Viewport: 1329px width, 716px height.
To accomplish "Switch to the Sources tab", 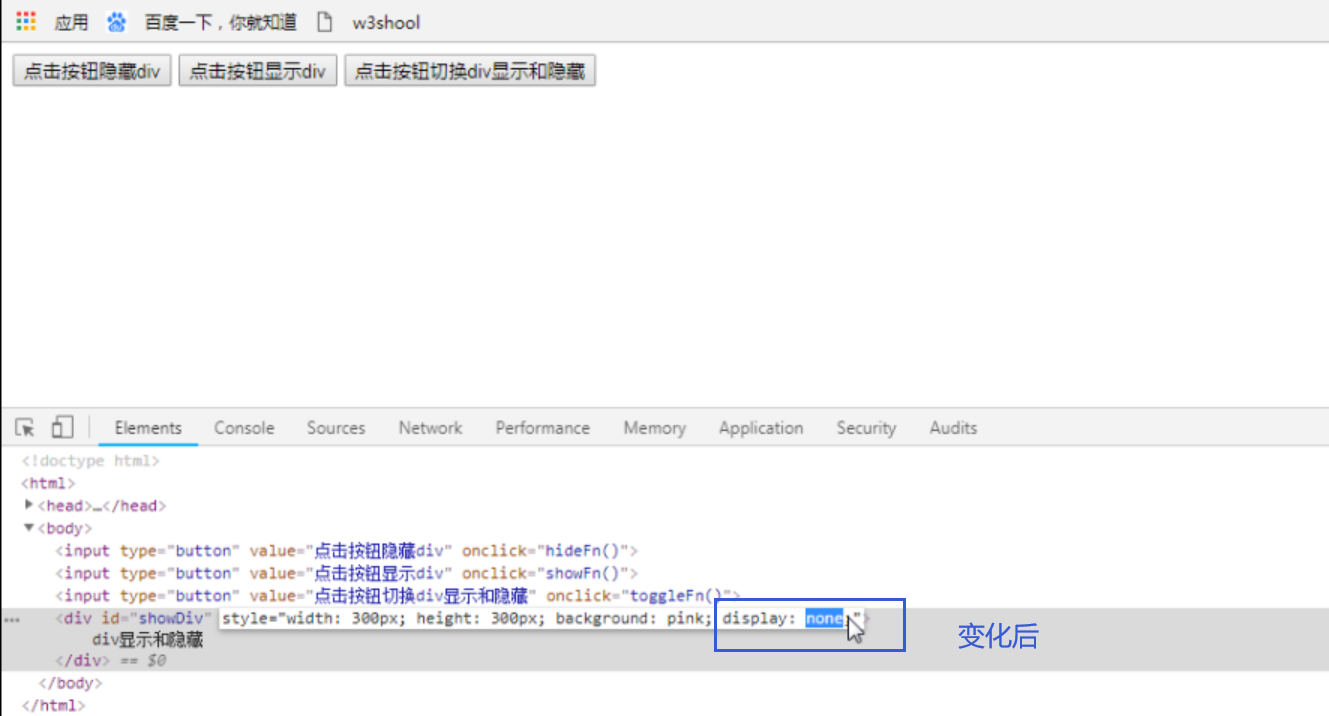I will point(336,428).
